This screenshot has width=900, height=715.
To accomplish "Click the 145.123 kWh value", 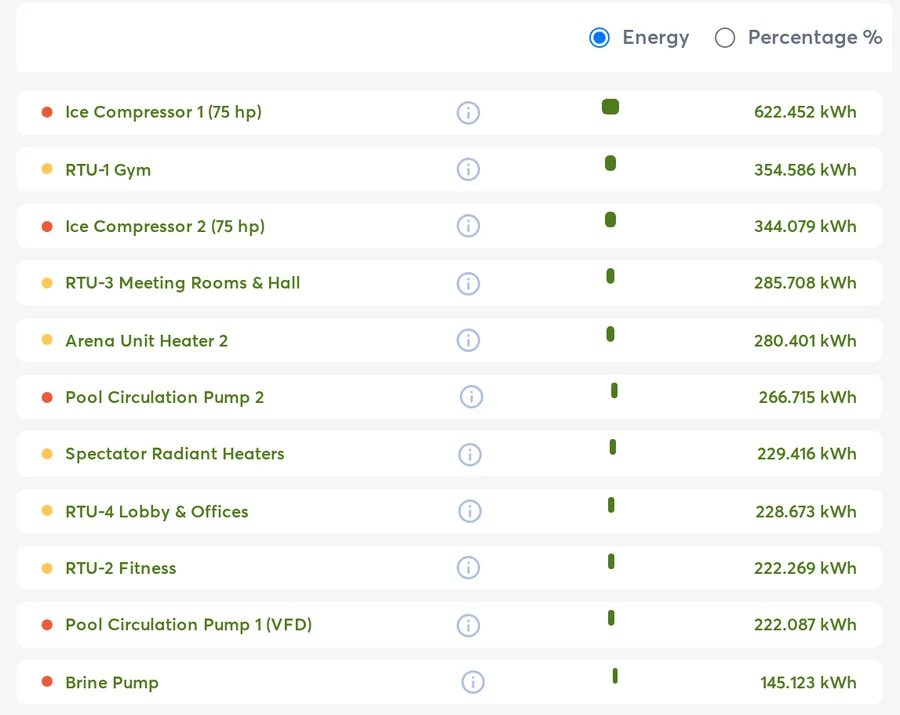I will [808, 682].
